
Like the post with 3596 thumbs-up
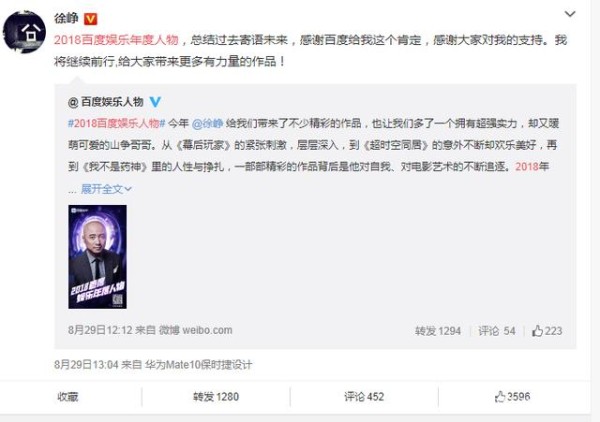tap(512, 397)
